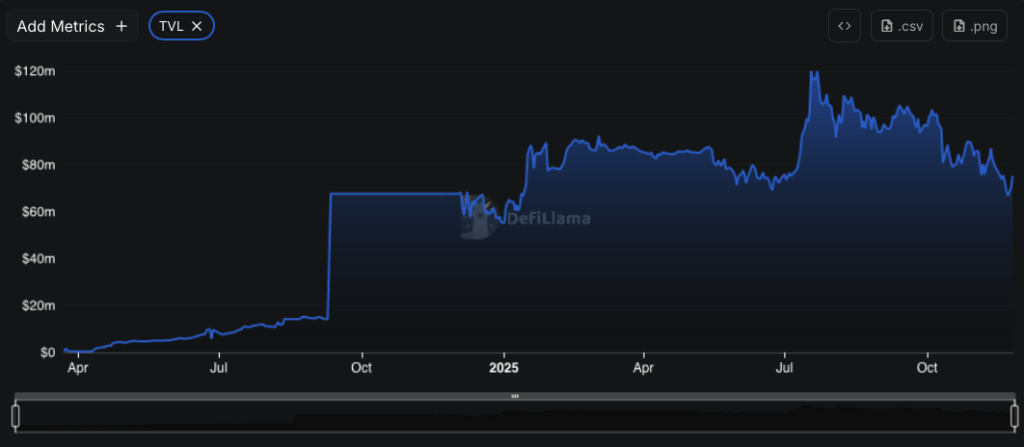This screenshot has height=447, width=1024.
Task: Click the plus icon beside Add Metrics
Action: (x=121, y=26)
